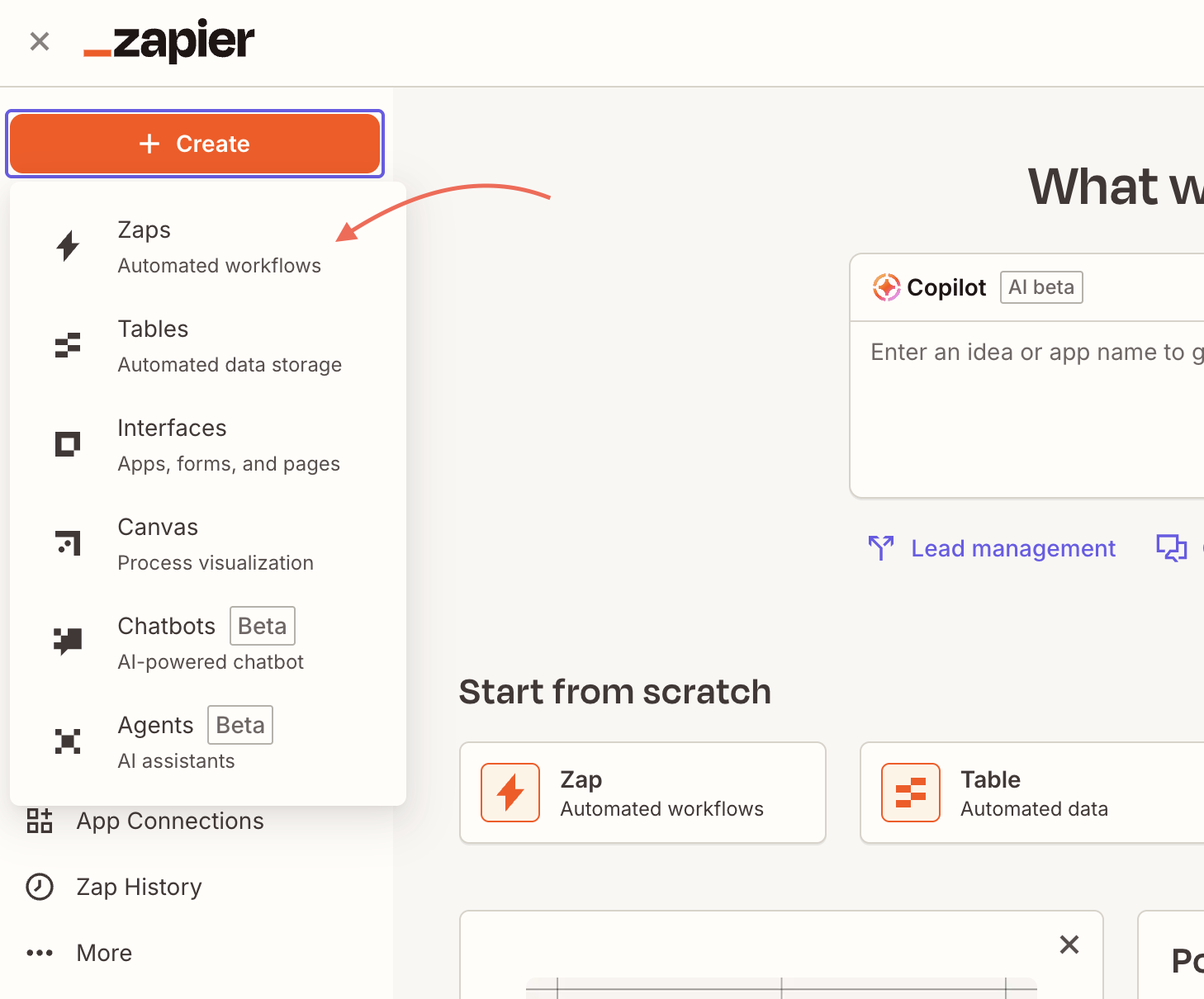This screenshot has width=1204, height=999.
Task: Click the Zaps lightning bolt icon
Action: [68, 246]
